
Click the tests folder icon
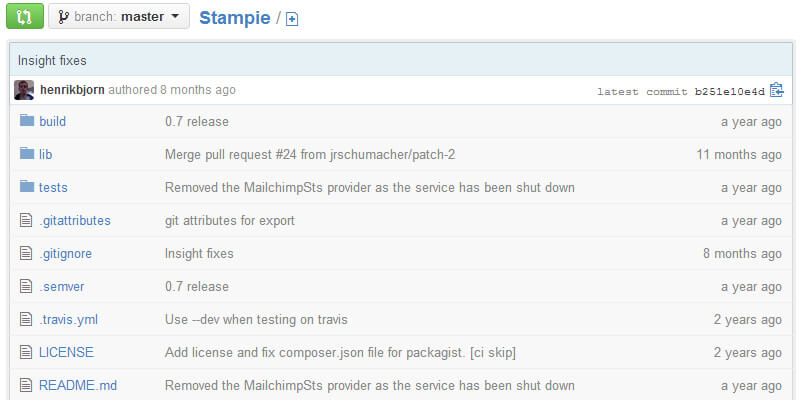(26, 187)
